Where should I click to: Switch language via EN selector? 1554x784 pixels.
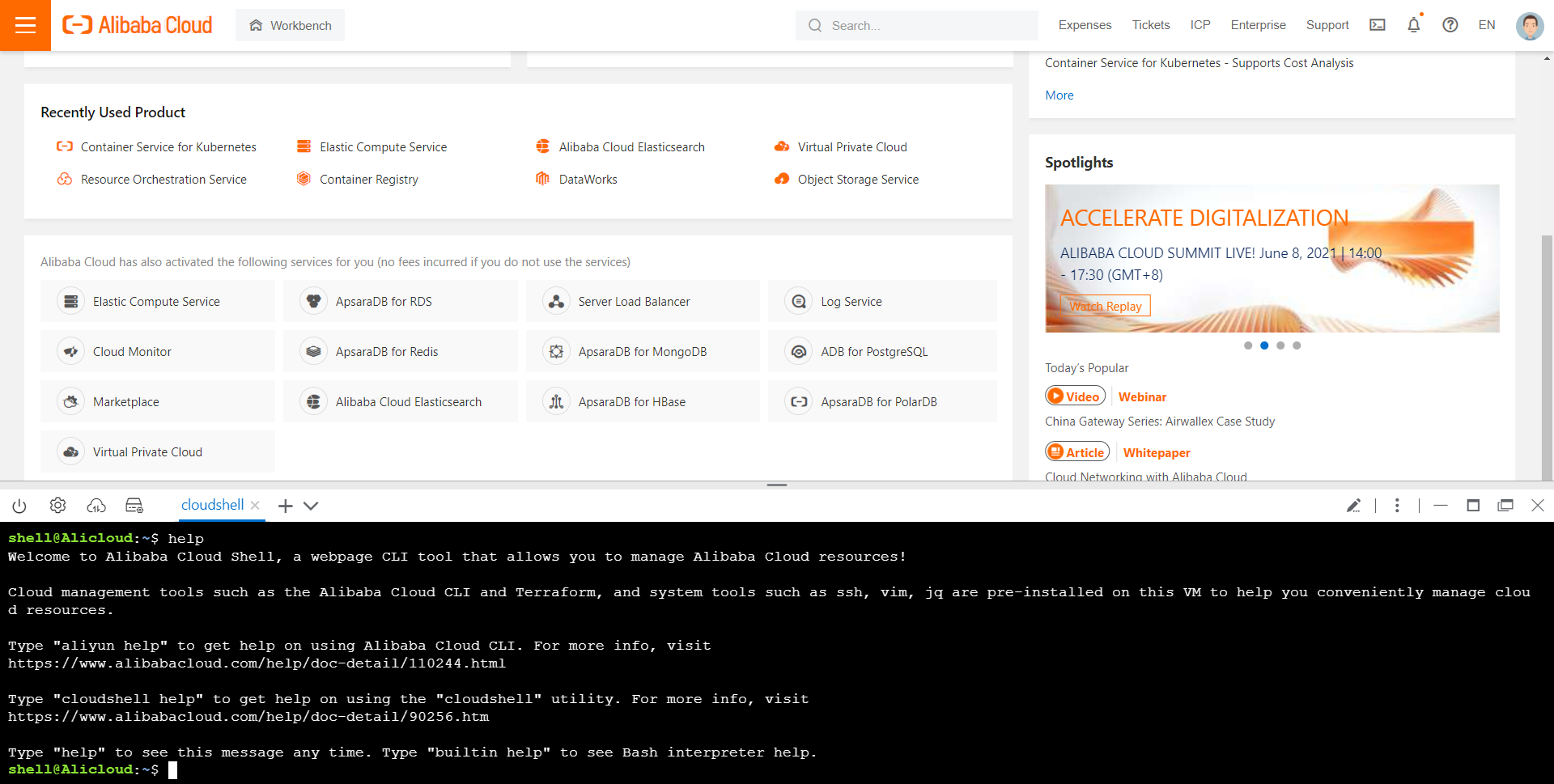click(x=1487, y=25)
